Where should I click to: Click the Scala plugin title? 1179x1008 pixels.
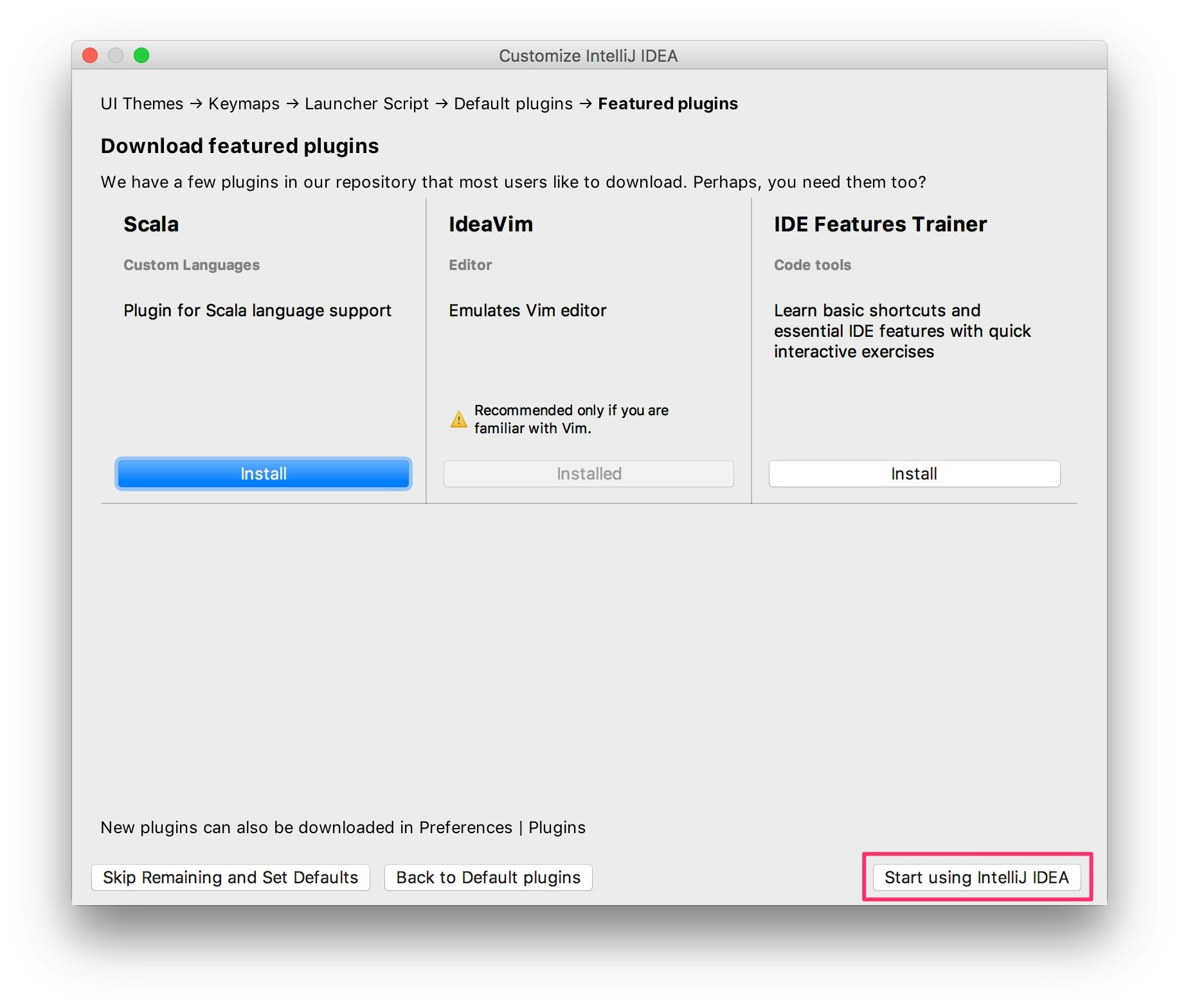(151, 224)
